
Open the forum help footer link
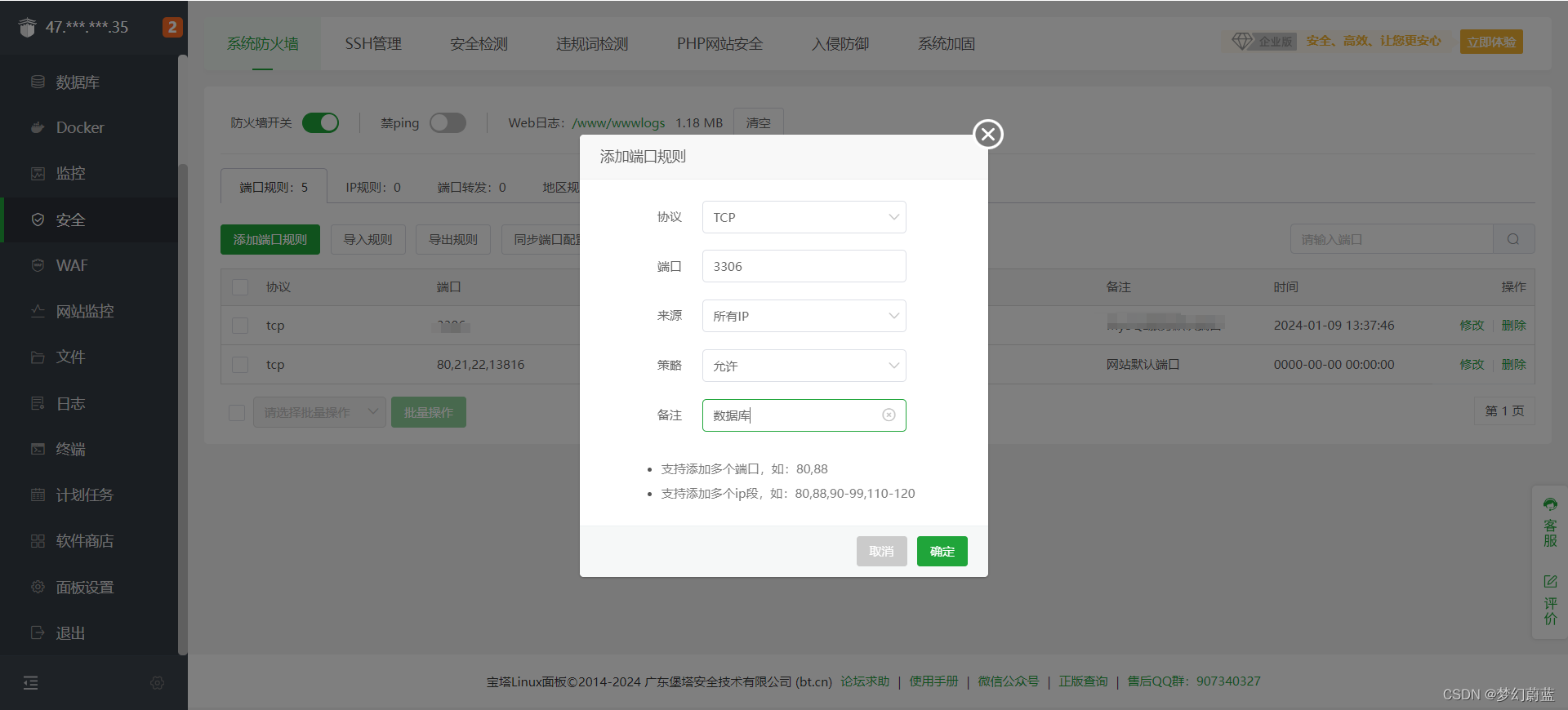pyautogui.click(x=865, y=681)
